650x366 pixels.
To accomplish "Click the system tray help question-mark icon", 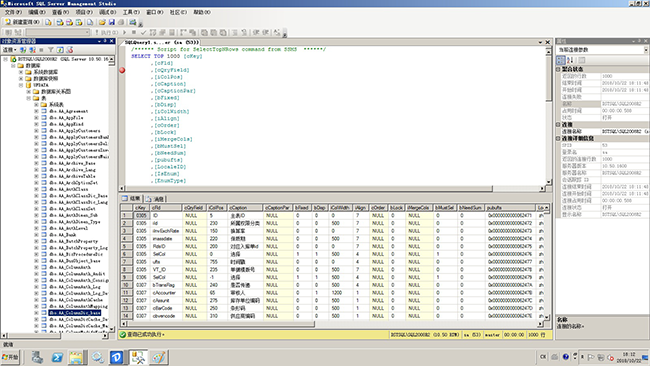I will [566, 357].
